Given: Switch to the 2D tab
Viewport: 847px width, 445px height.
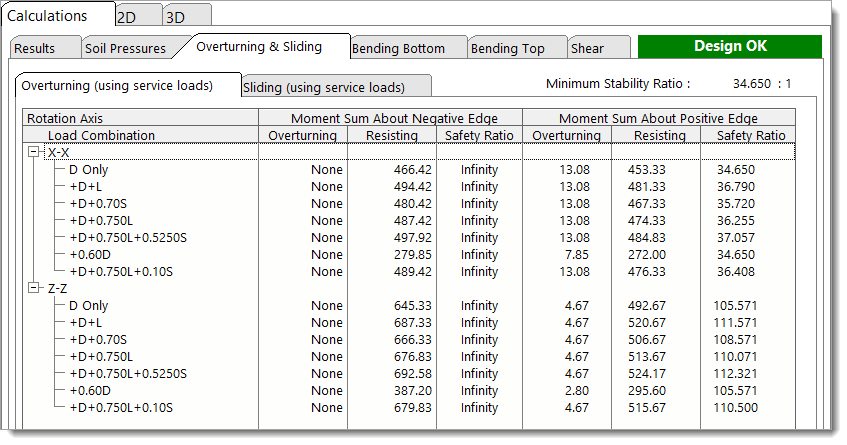Looking at the screenshot, I should [127, 17].
